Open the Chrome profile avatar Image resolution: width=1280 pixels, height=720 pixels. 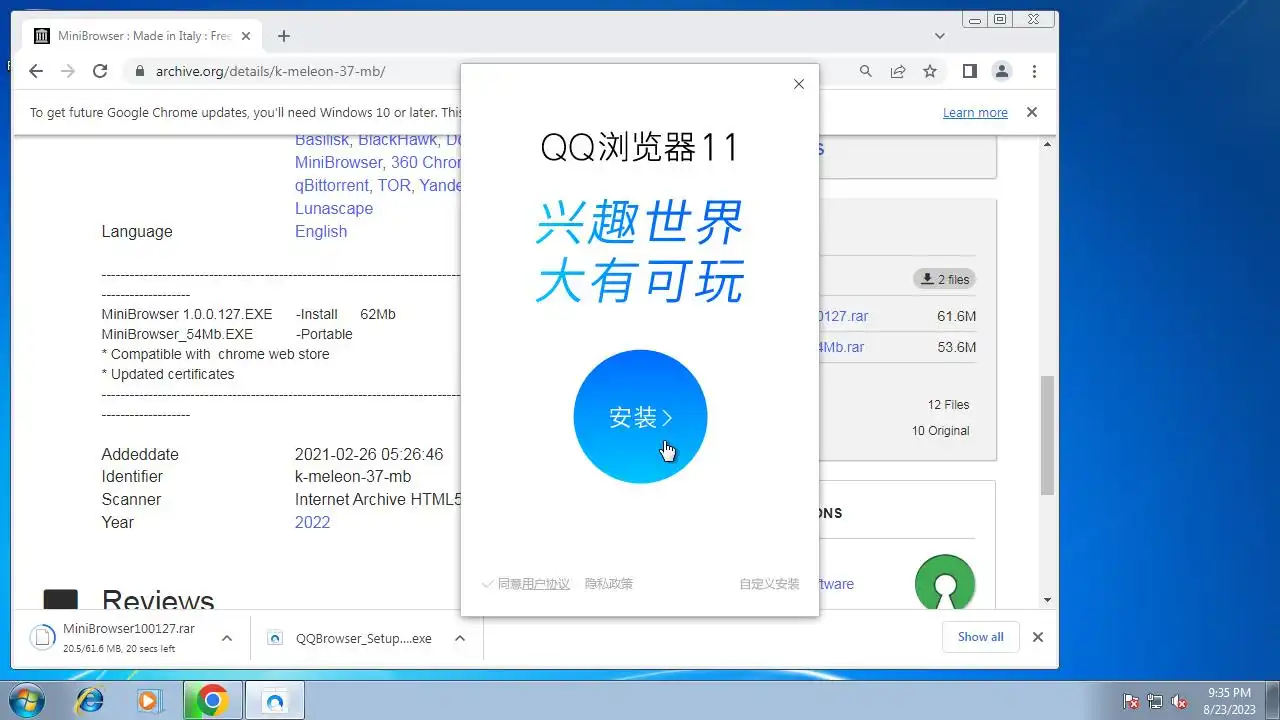[1001, 71]
